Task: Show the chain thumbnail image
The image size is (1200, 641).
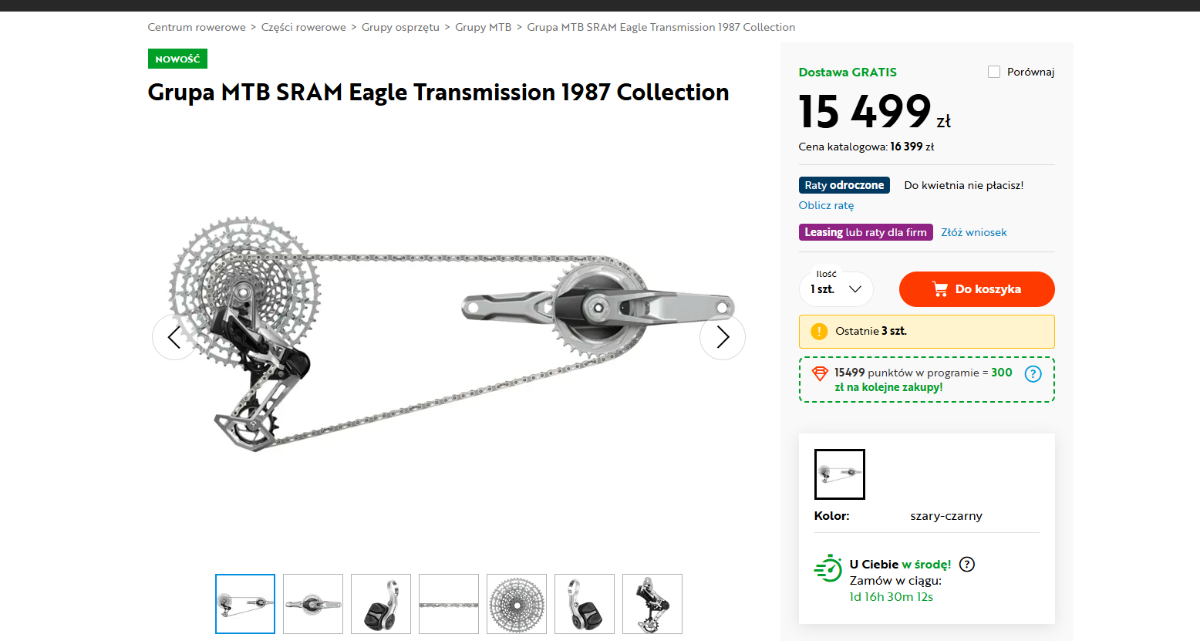Action: point(449,604)
